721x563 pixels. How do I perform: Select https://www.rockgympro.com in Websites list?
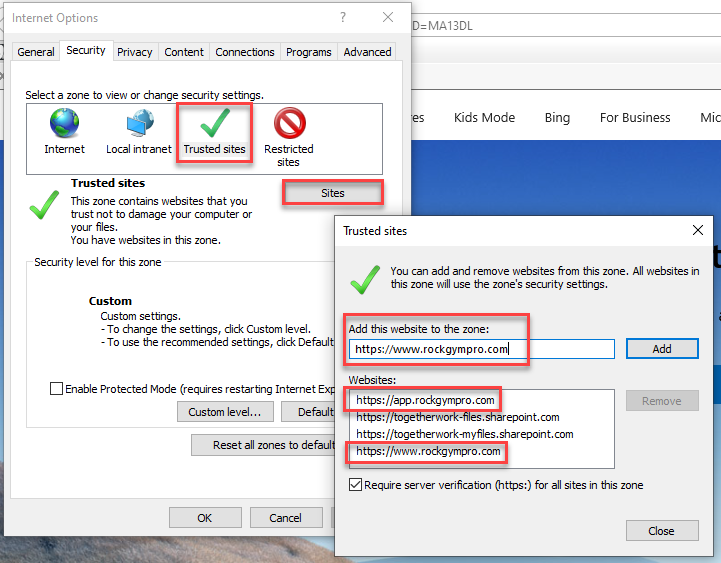[428, 451]
